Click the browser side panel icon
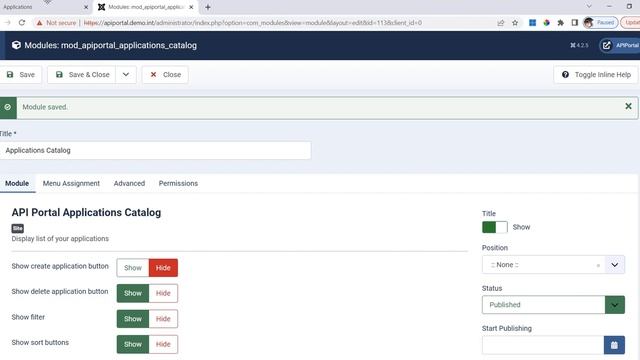The width and height of the screenshot is (640, 360). pyautogui.click(x=574, y=23)
